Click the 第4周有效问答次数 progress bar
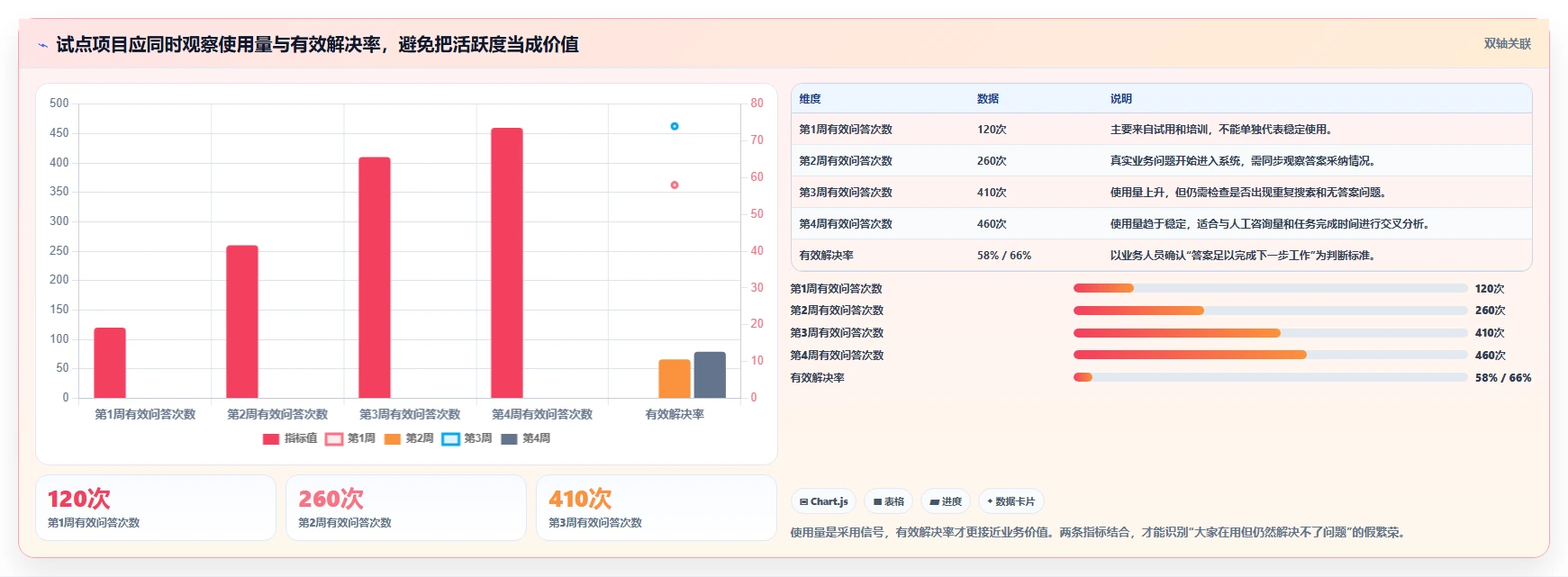The width and height of the screenshot is (1568, 577). click(x=1270, y=355)
